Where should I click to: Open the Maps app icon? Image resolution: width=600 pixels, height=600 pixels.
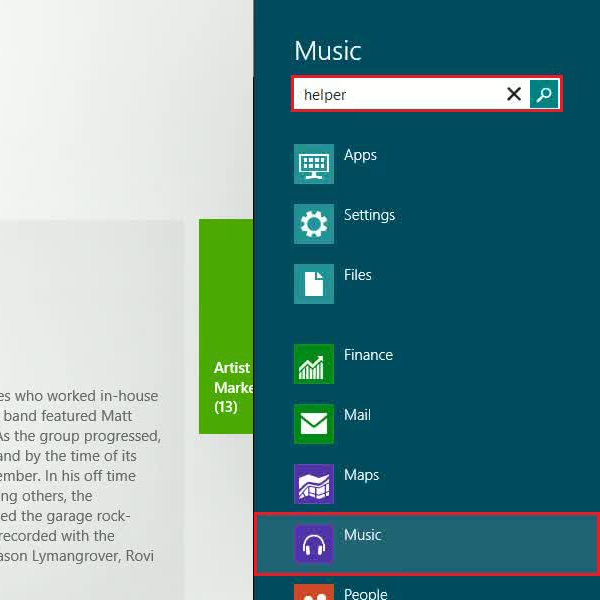[x=314, y=484]
